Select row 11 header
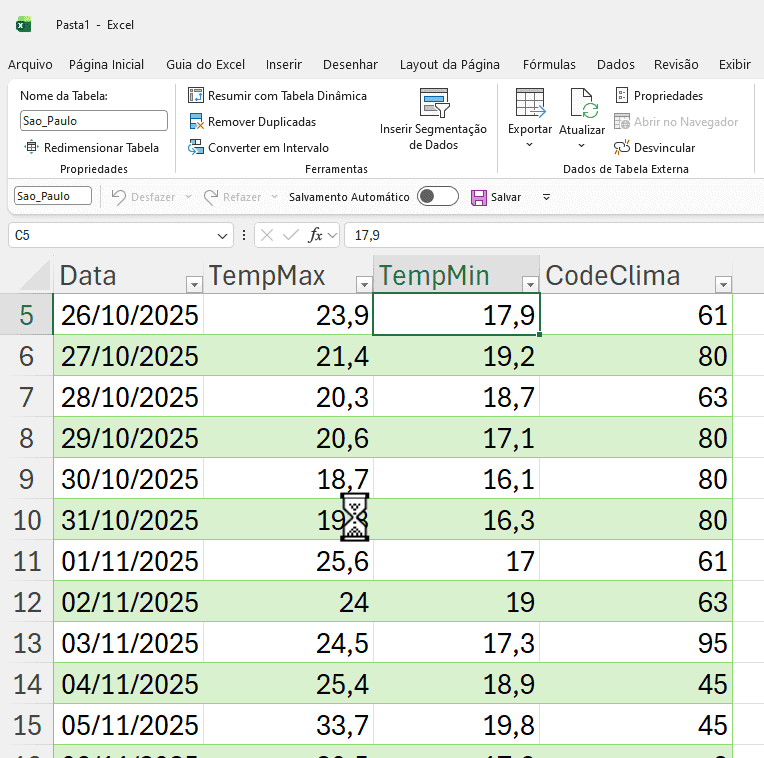764x758 pixels. 26,561
